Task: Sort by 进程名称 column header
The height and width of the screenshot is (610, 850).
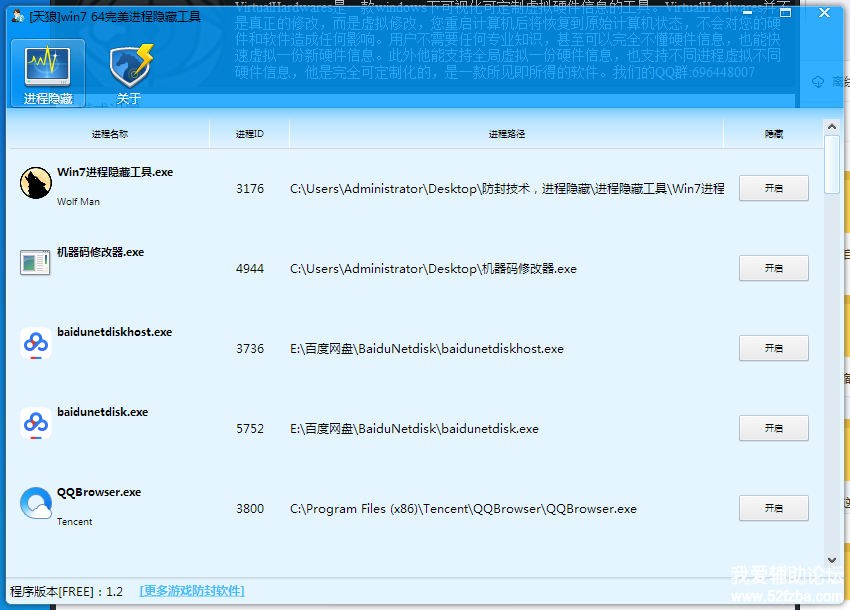Action: coord(110,134)
